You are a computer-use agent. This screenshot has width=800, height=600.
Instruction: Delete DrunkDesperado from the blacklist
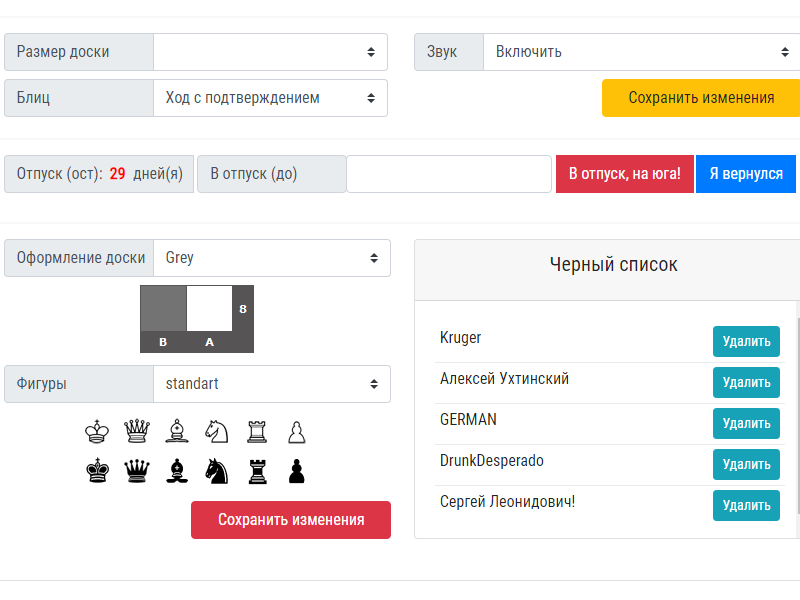(746, 464)
